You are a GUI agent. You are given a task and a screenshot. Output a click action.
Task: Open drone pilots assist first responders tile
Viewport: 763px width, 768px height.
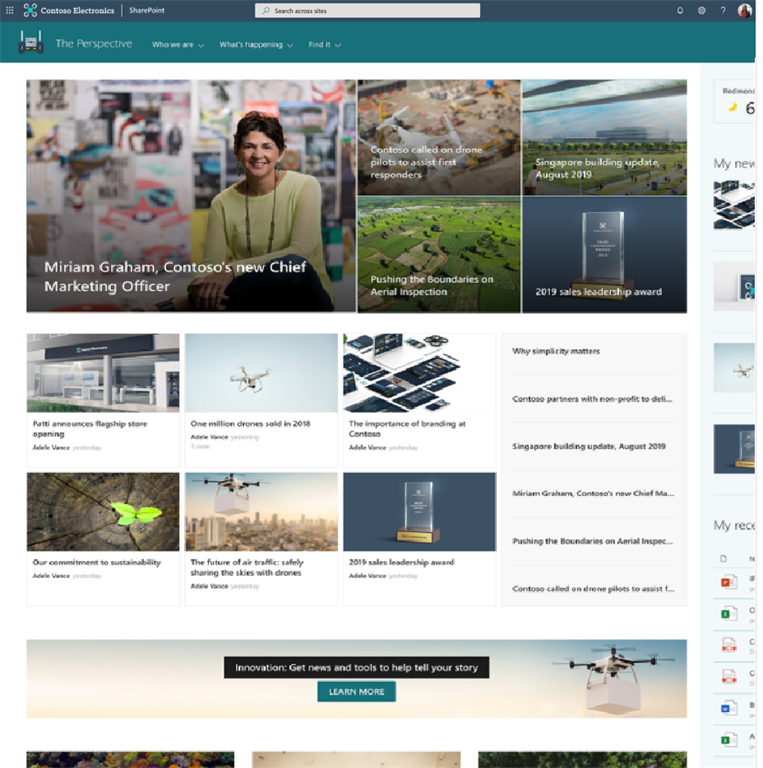coord(439,138)
